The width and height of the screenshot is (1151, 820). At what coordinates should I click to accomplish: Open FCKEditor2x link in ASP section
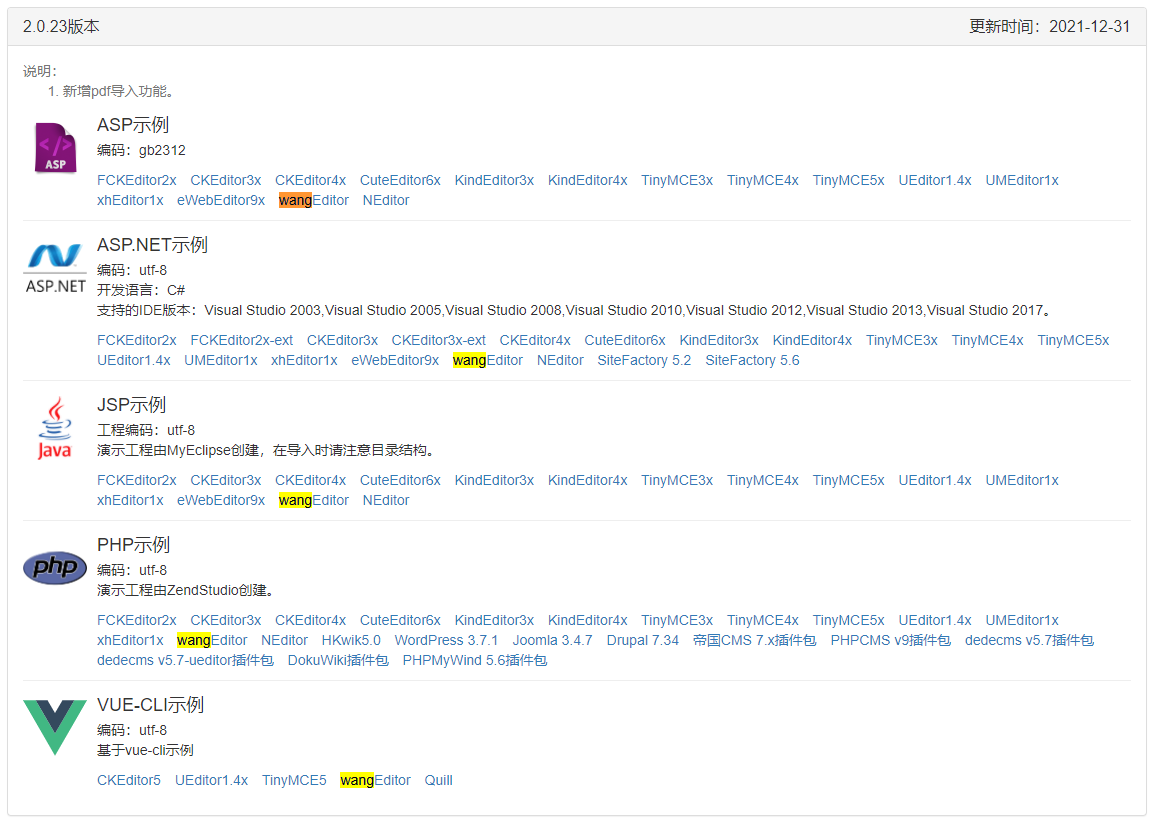(137, 181)
